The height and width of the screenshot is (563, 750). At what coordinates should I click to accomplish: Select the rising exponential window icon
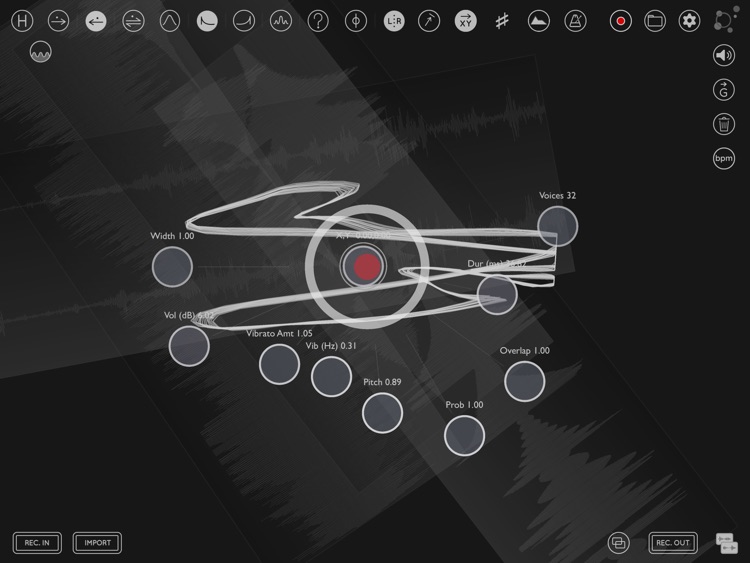[244, 21]
